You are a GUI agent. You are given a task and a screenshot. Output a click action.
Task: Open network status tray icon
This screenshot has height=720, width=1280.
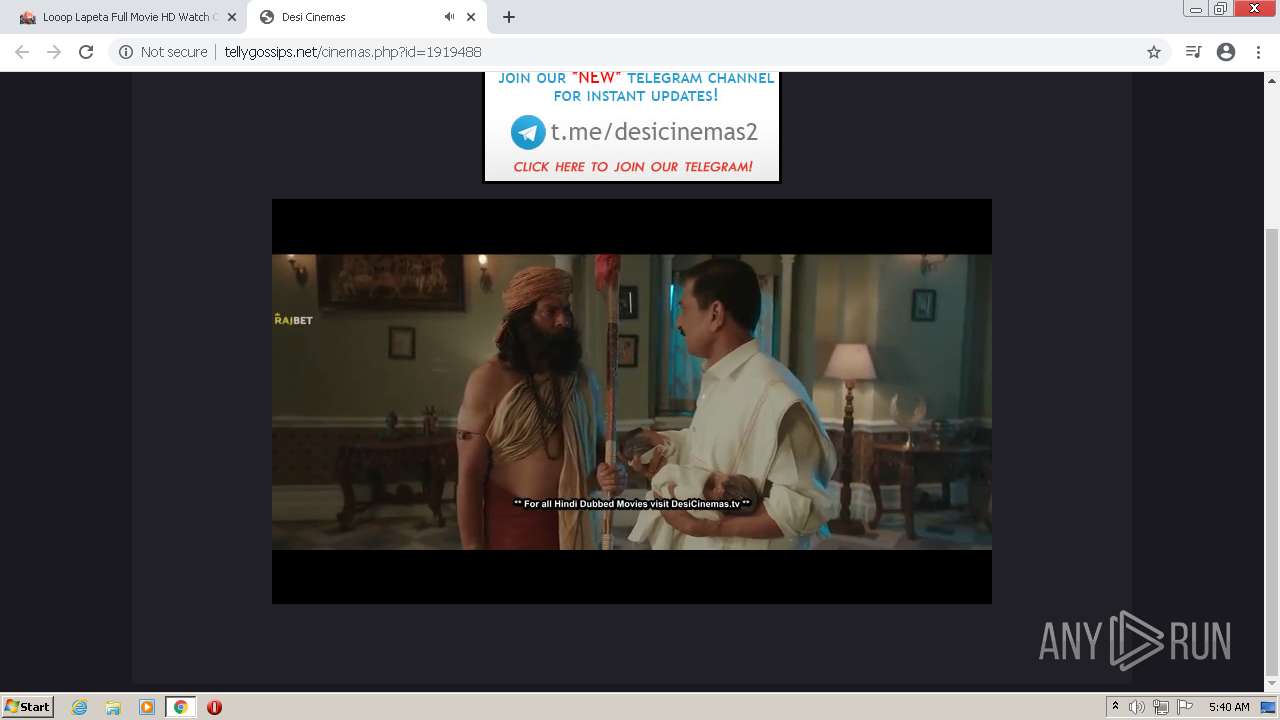pyautogui.click(x=1160, y=707)
